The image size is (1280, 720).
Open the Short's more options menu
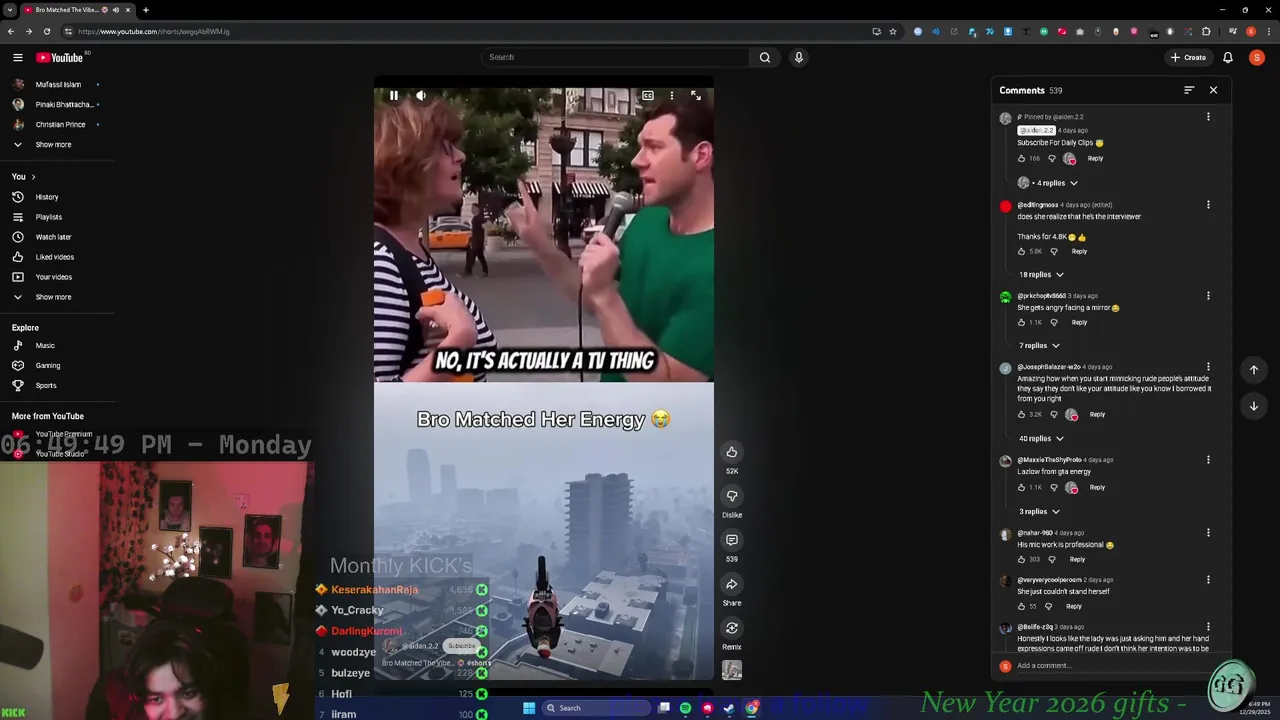click(x=672, y=96)
